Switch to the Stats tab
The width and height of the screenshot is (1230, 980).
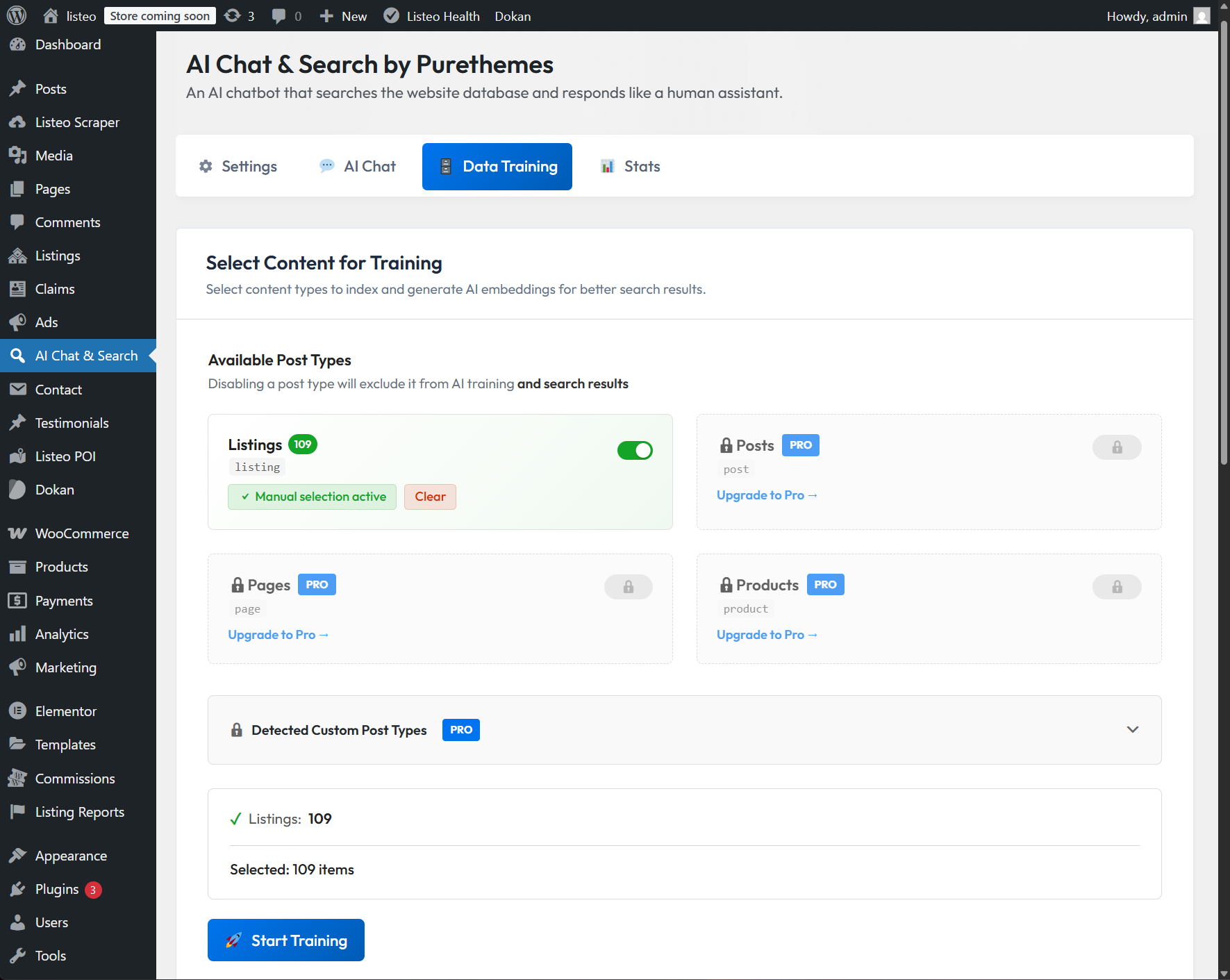(630, 167)
